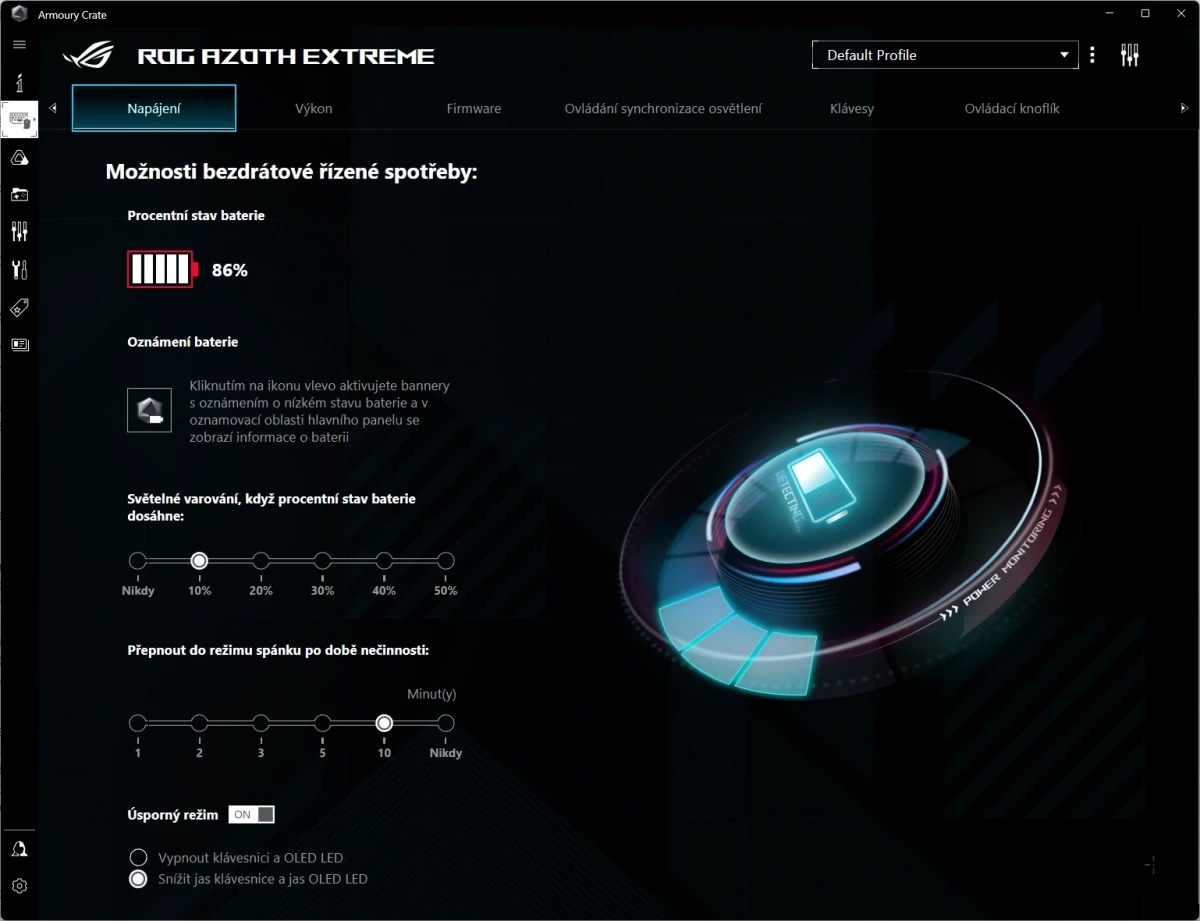Open equalizer sliders icon next to profile
Image resolution: width=1200 pixels, height=921 pixels.
[1130, 55]
